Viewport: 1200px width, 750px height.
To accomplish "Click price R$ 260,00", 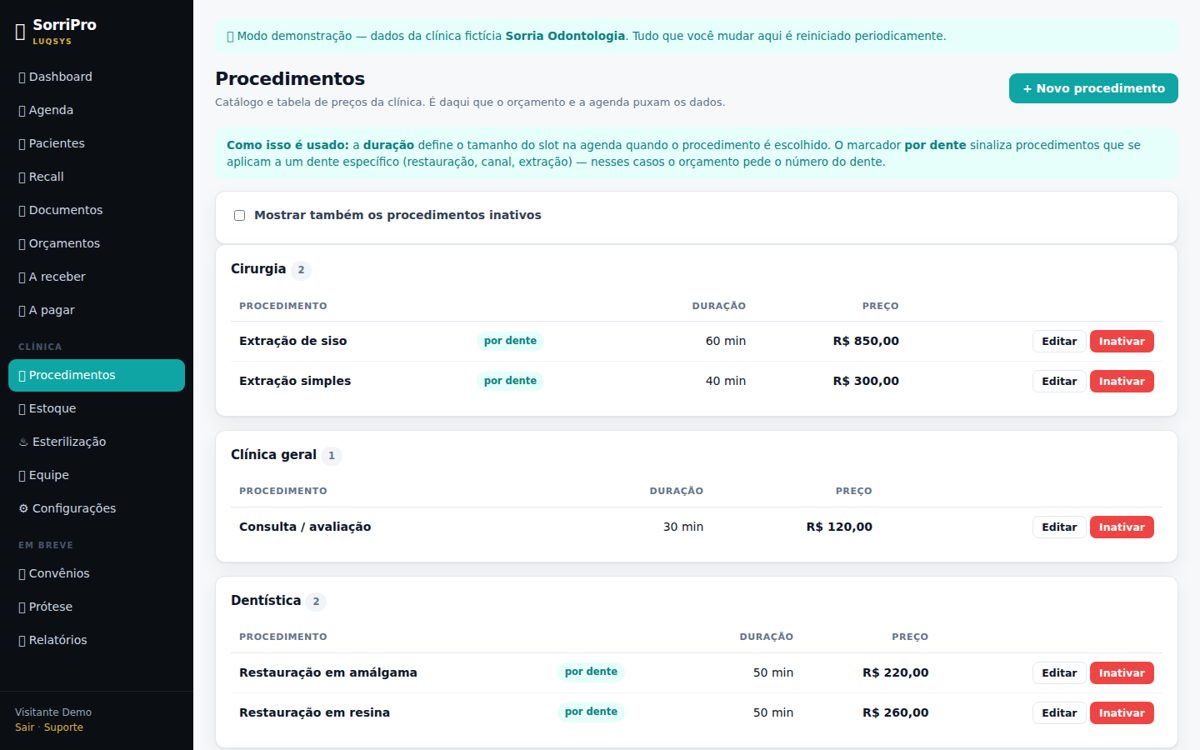I will pyautogui.click(x=895, y=713).
